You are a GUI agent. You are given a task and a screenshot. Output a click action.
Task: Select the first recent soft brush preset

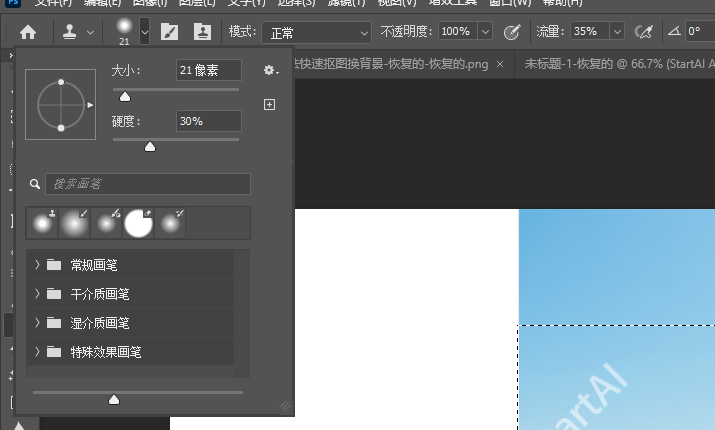(x=43, y=224)
